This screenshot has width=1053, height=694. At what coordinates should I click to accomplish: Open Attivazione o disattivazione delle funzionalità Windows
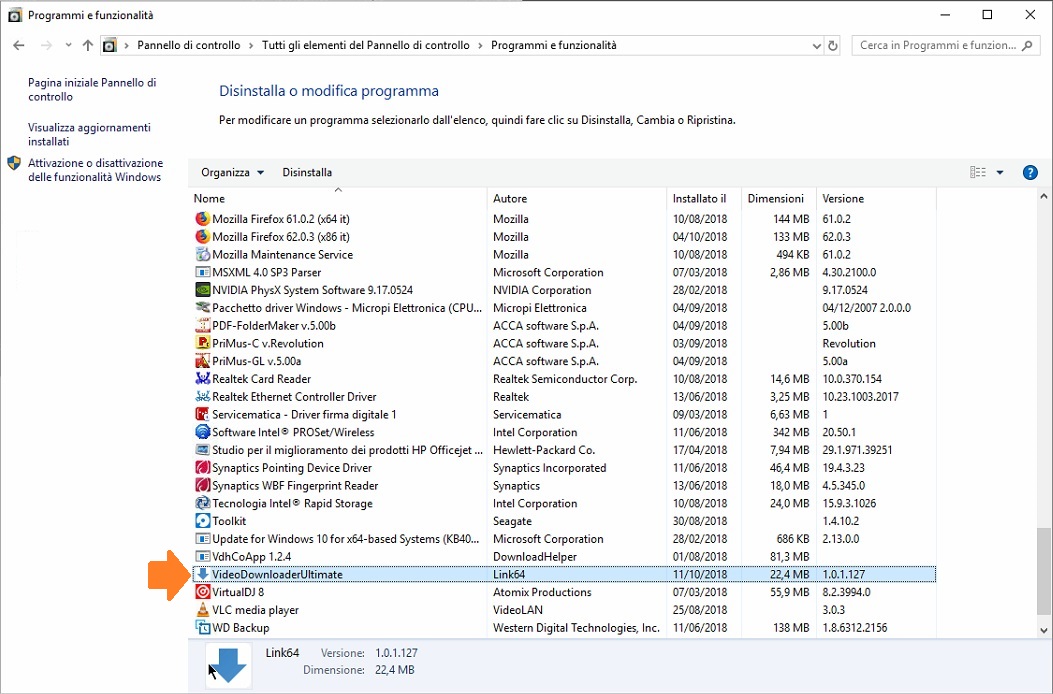pyautogui.click(x=95, y=170)
